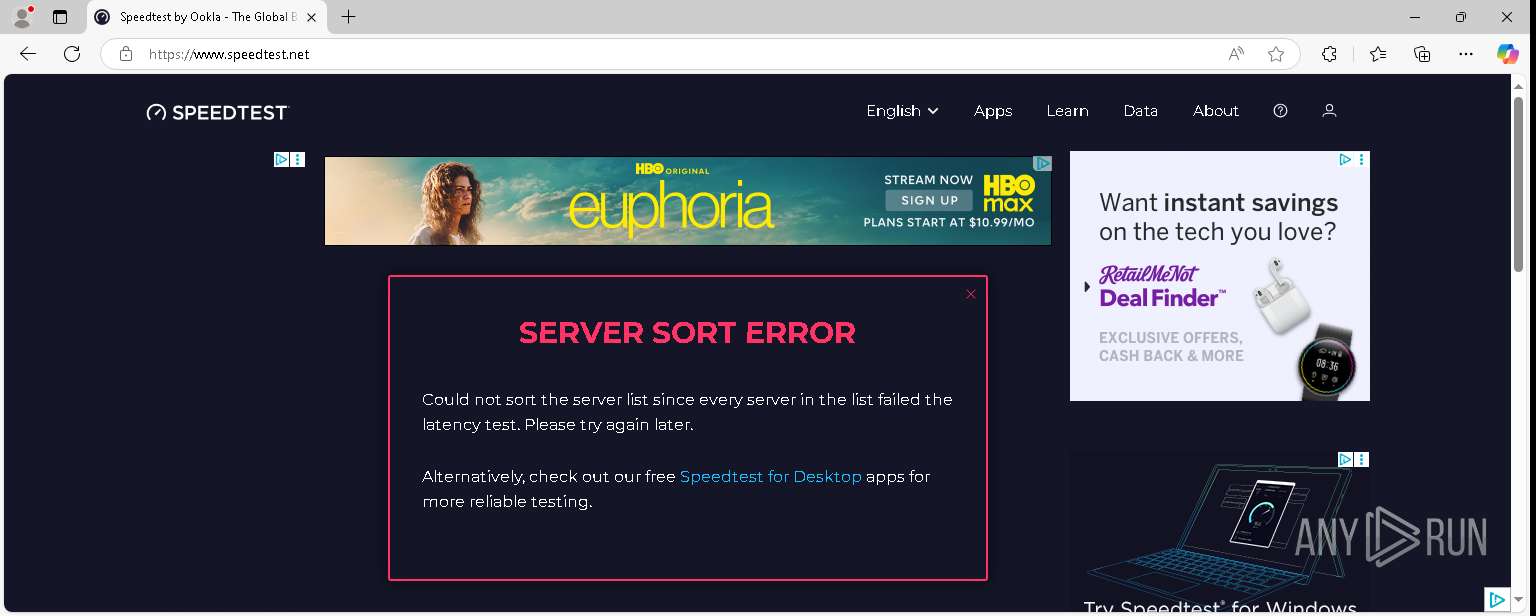Open a new tab with plus button

point(348,17)
